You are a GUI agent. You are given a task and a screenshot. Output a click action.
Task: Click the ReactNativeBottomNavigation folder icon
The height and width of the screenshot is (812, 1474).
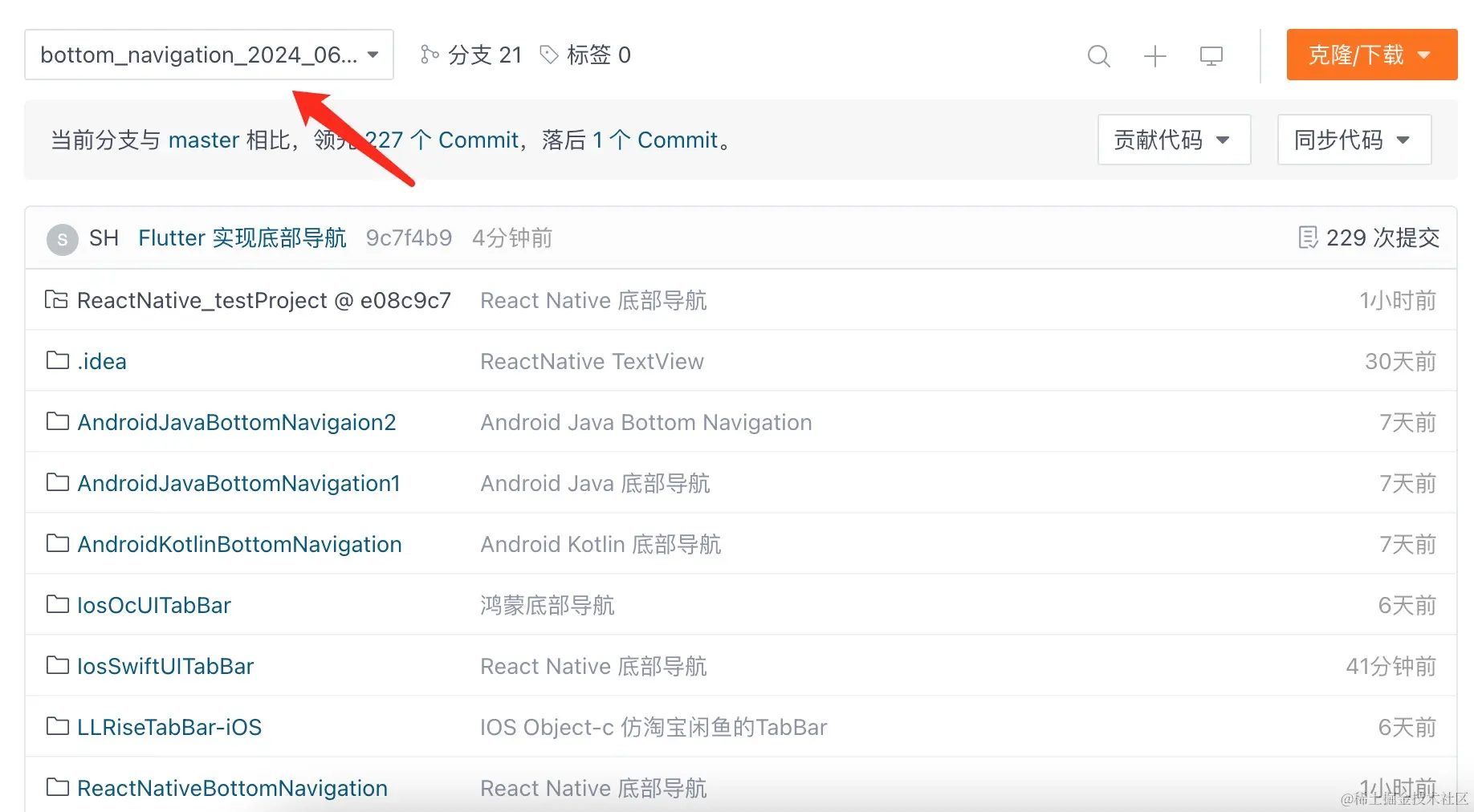(57, 787)
